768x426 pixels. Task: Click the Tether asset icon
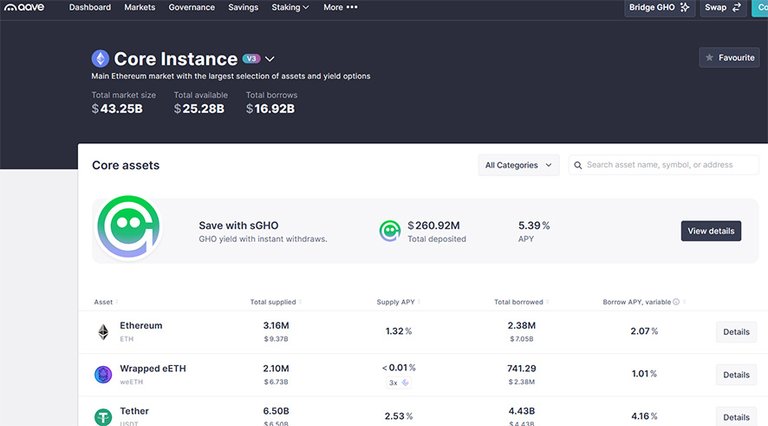(102, 417)
